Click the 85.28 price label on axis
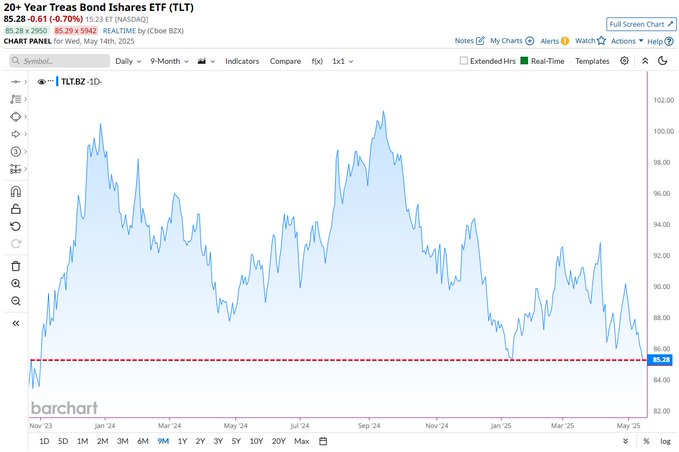Image resolution: width=679 pixels, height=452 pixels. point(661,360)
